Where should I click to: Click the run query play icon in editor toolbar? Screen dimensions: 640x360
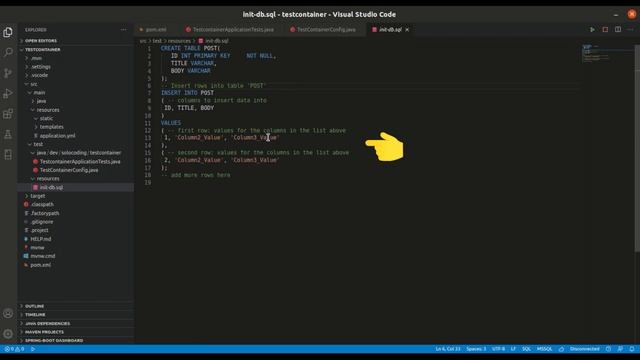click(592, 29)
